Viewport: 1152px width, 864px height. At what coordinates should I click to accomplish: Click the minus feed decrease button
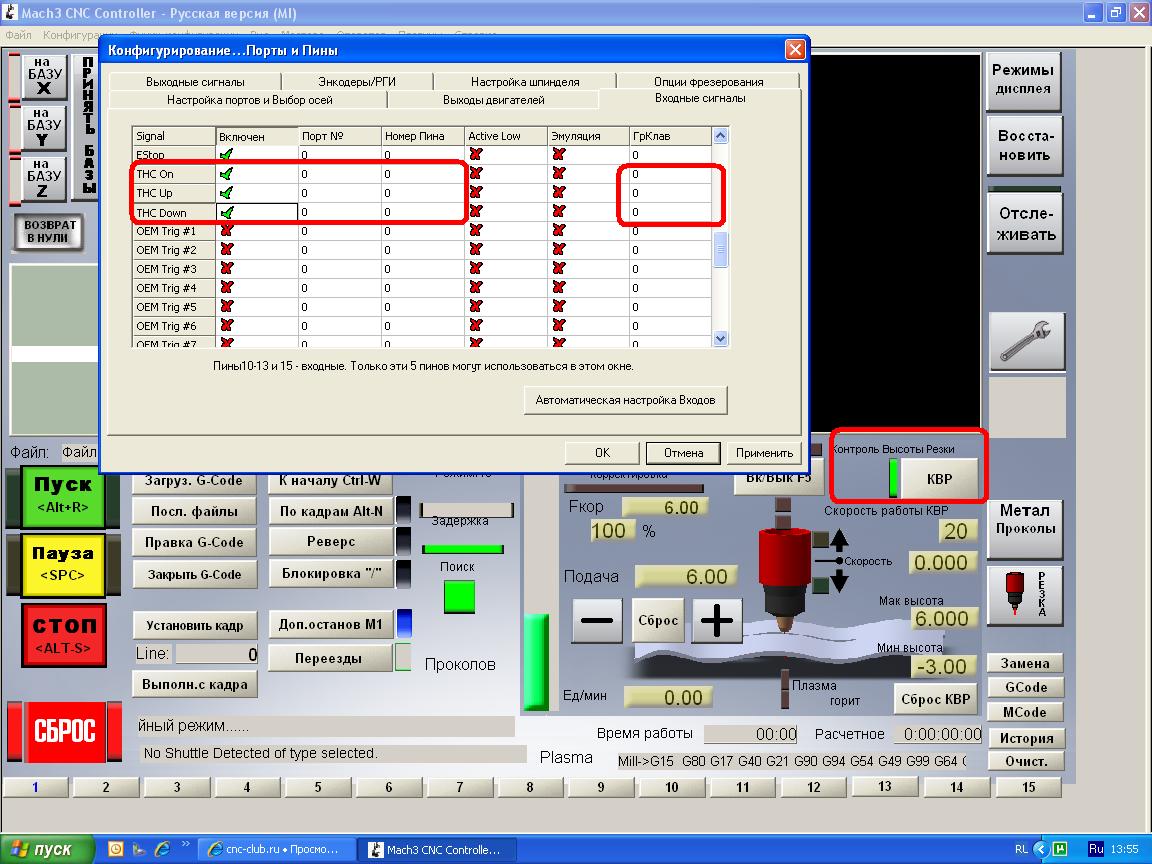(597, 621)
